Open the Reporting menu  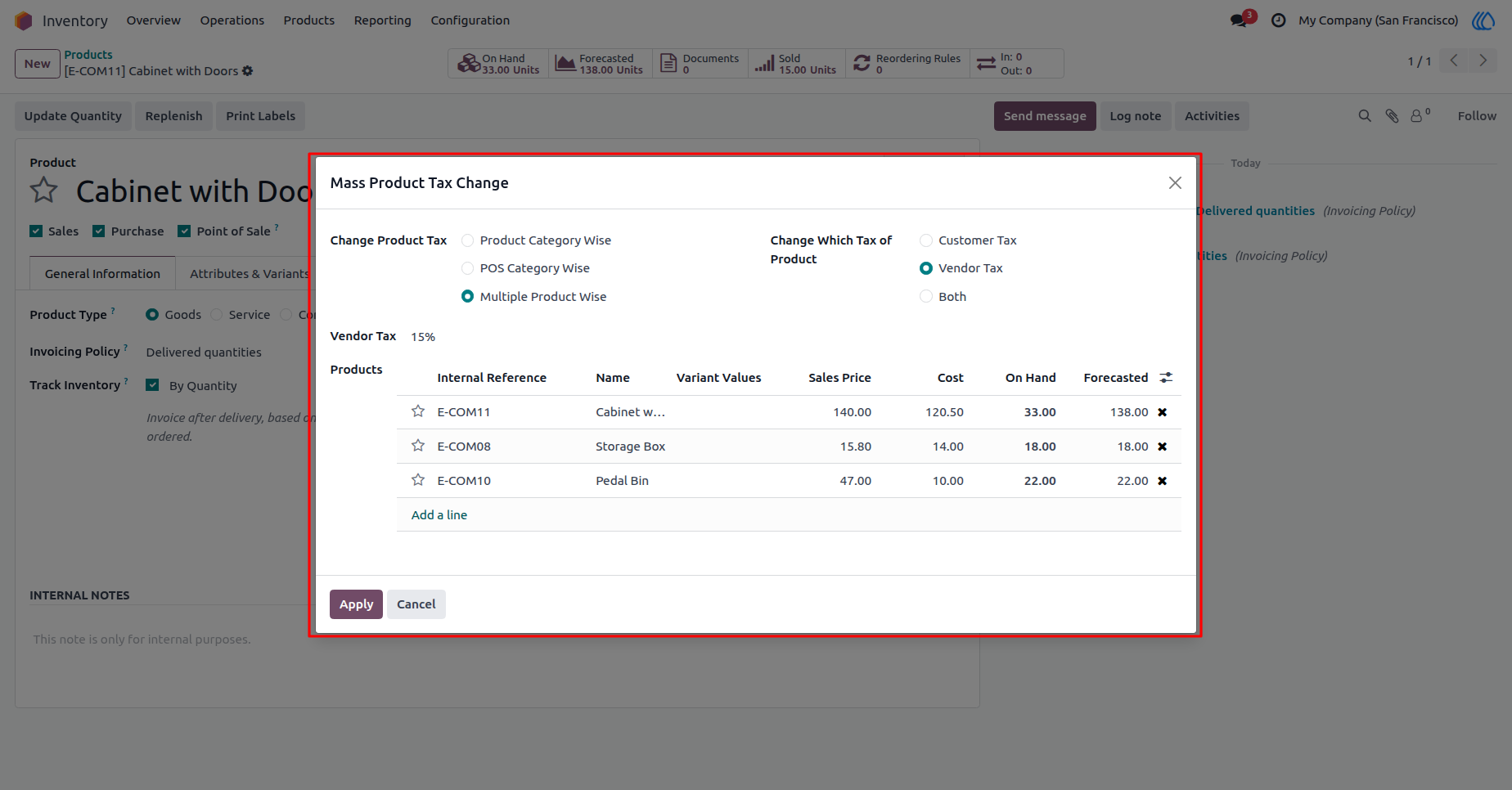[383, 20]
